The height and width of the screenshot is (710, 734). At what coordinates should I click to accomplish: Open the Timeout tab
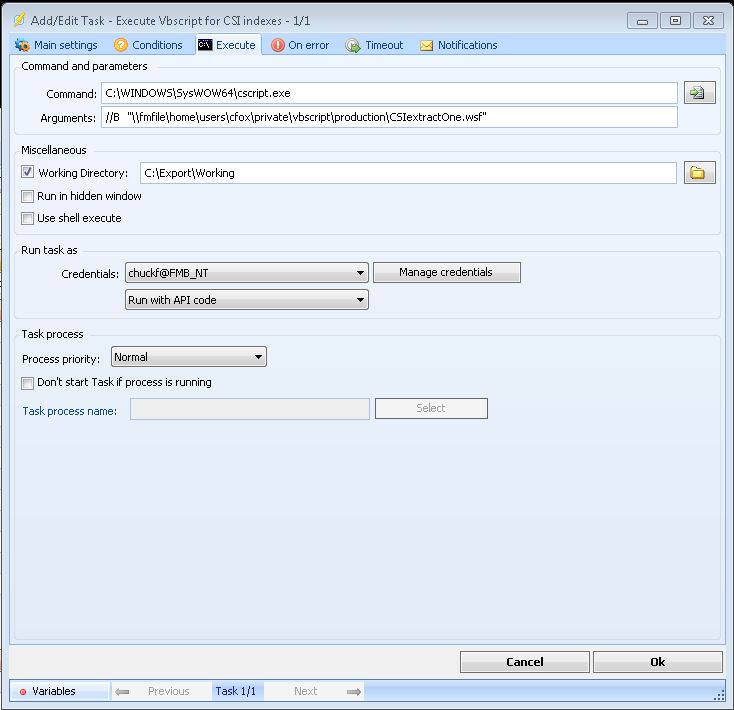click(x=374, y=45)
